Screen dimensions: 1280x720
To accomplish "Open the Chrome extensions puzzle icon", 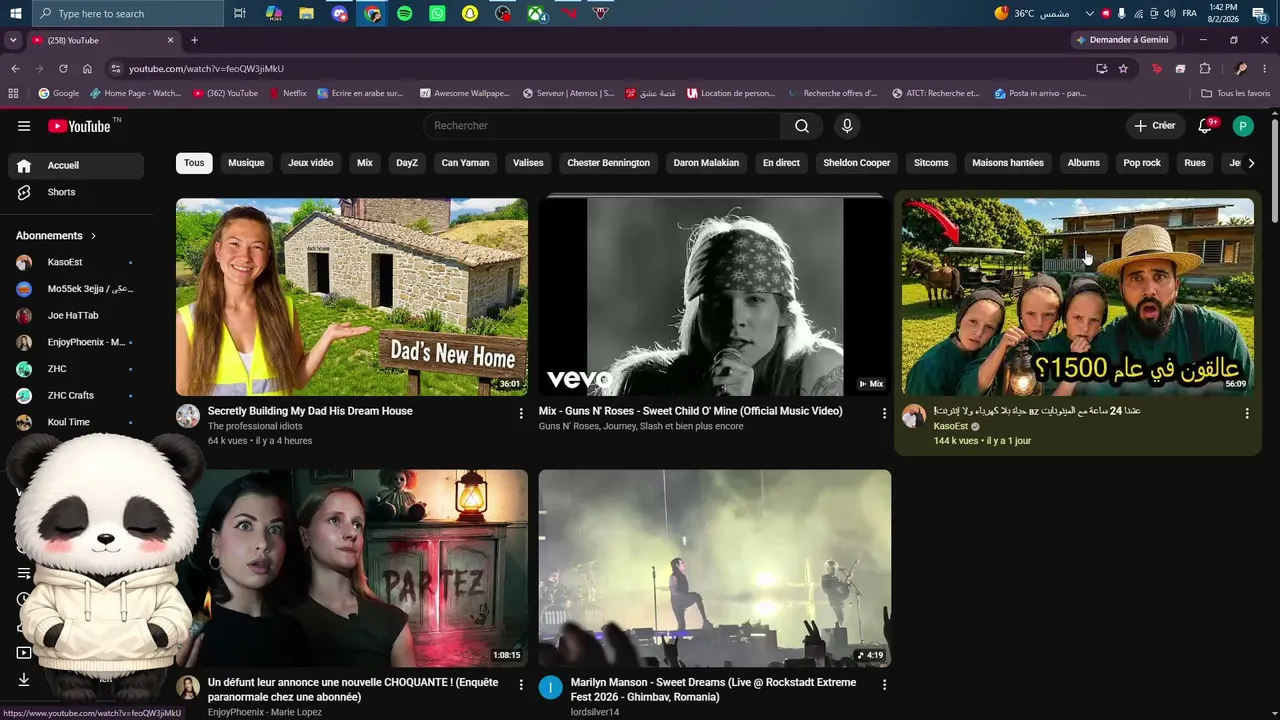I will (x=1205, y=69).
